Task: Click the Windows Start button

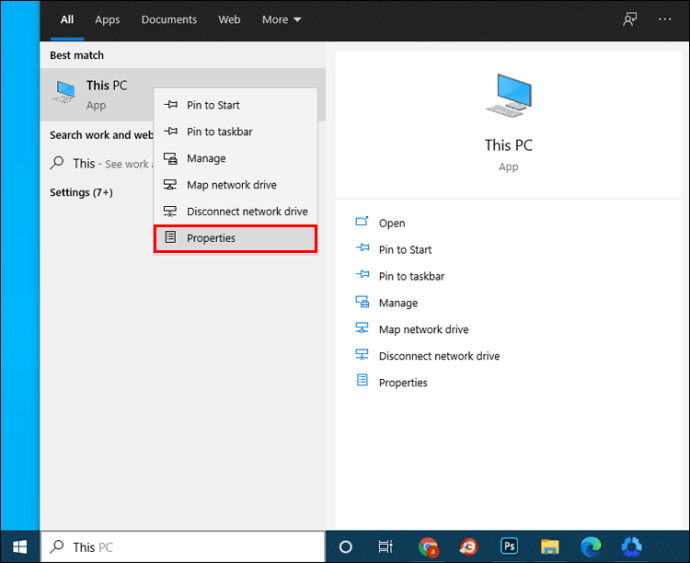Action: pos(20,547)
